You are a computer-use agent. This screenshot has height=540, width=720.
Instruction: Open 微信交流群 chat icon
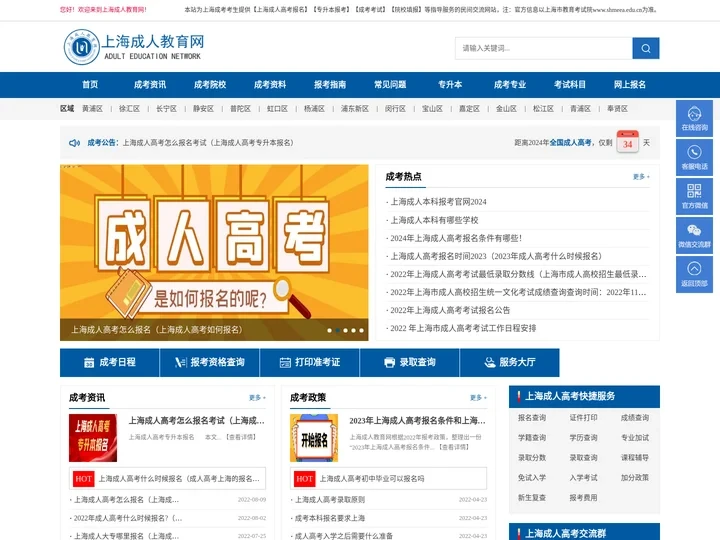pyautogui.click(x=694, y=235)
